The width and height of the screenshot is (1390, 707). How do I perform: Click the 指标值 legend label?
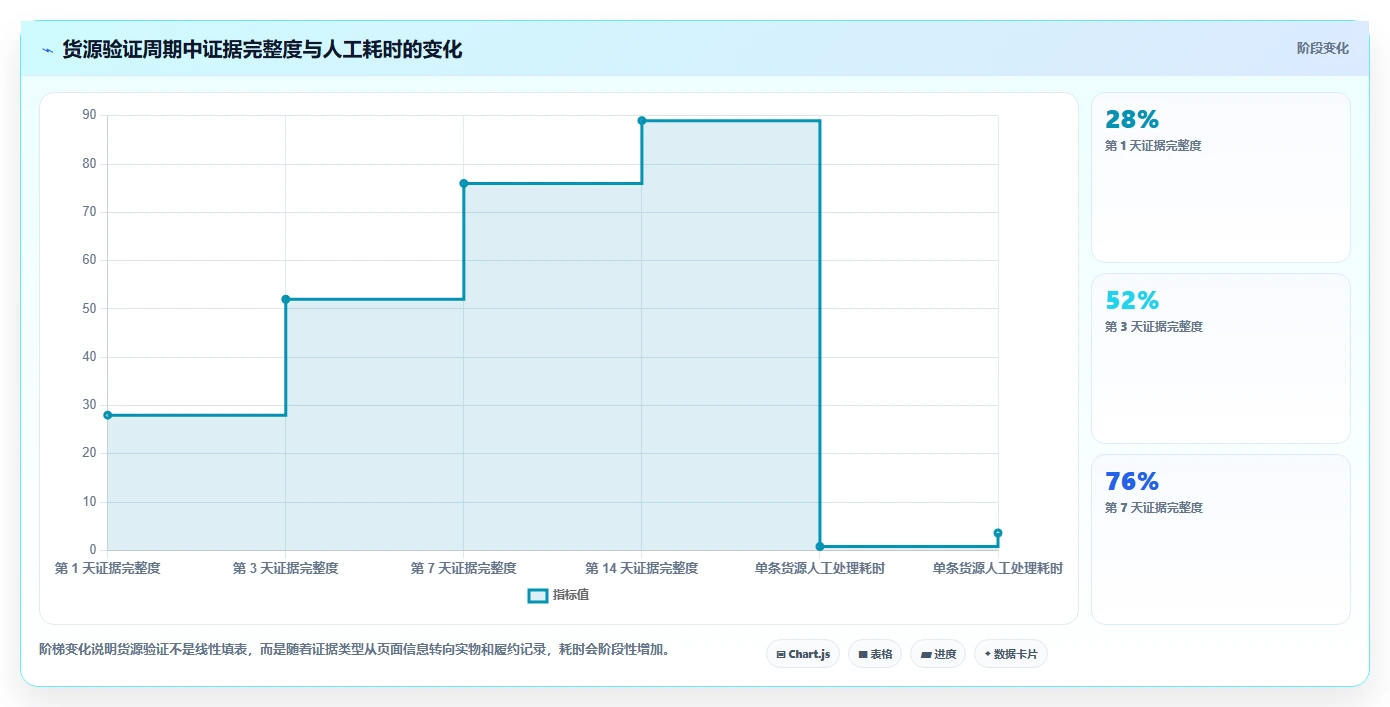click(571, 596)
